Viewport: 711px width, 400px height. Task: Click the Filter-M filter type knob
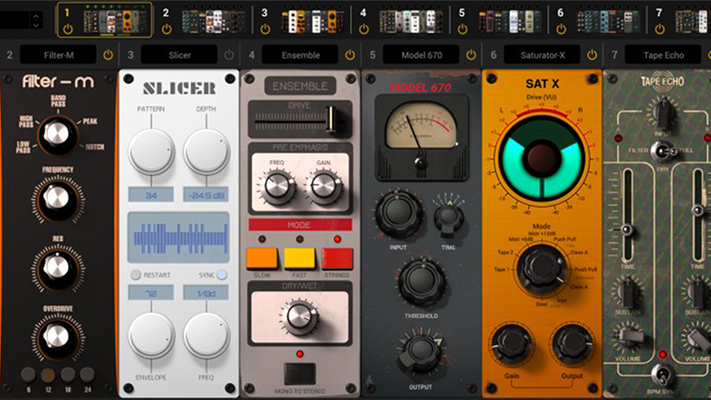pos(57,134)
